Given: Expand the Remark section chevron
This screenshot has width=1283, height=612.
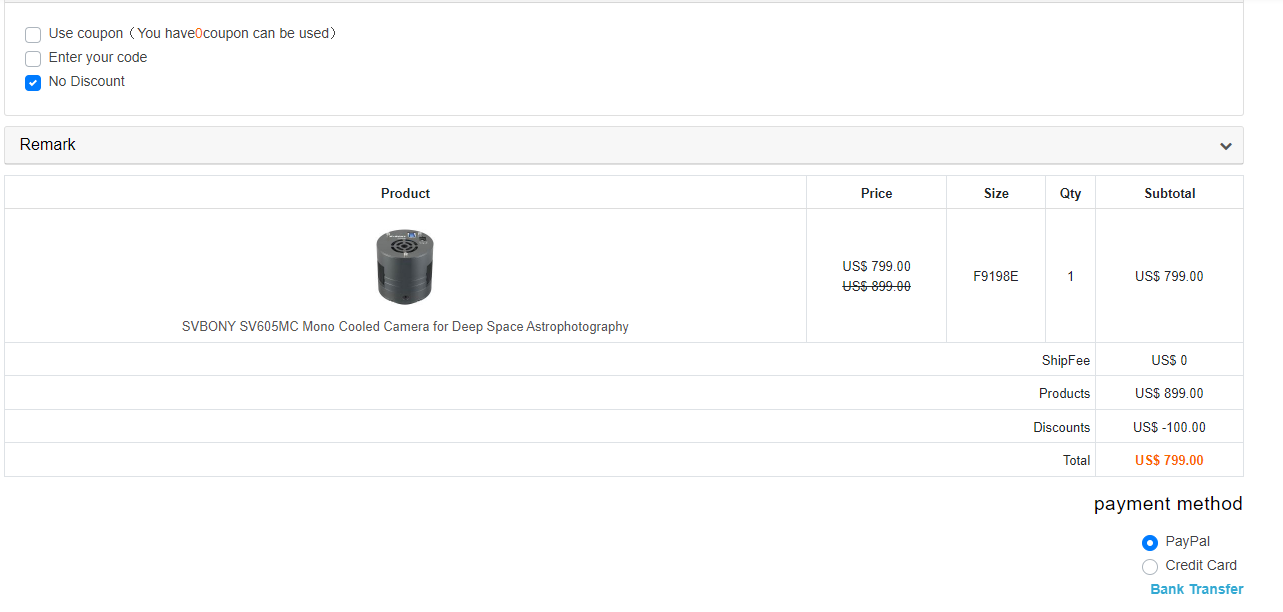Looking at the screenshot, I should pyautogui.click(x=1225, y=146).
